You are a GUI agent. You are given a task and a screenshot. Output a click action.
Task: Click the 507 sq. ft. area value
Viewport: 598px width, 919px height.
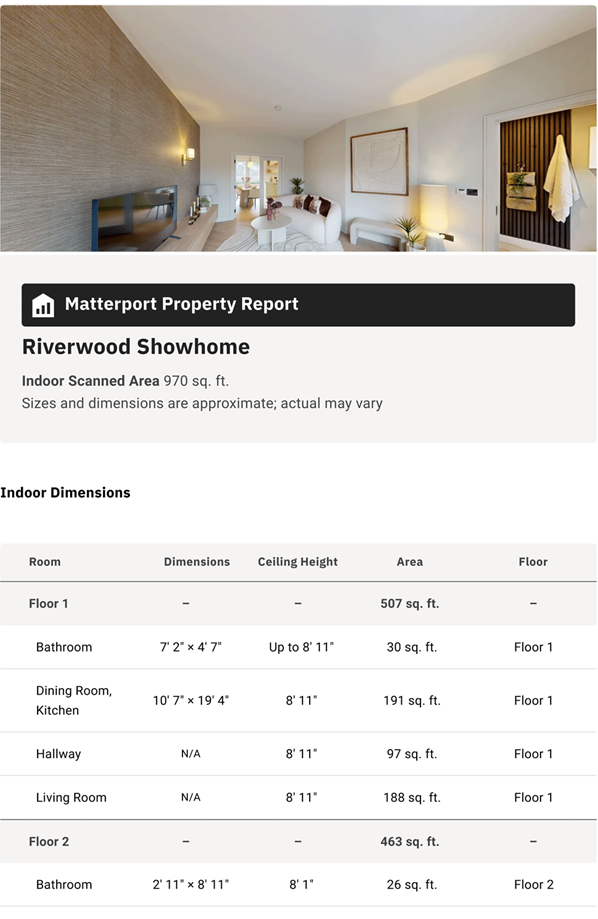410,604
